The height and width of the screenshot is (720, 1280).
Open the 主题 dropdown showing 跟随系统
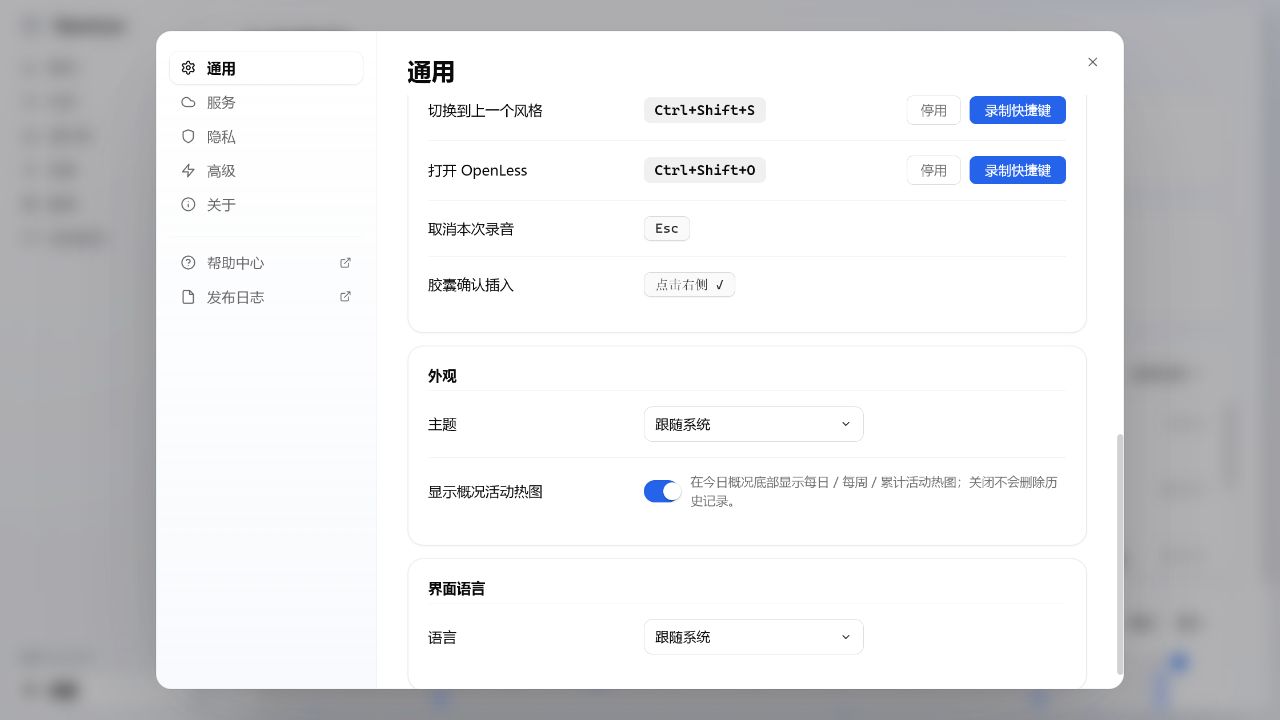[753, 424]
